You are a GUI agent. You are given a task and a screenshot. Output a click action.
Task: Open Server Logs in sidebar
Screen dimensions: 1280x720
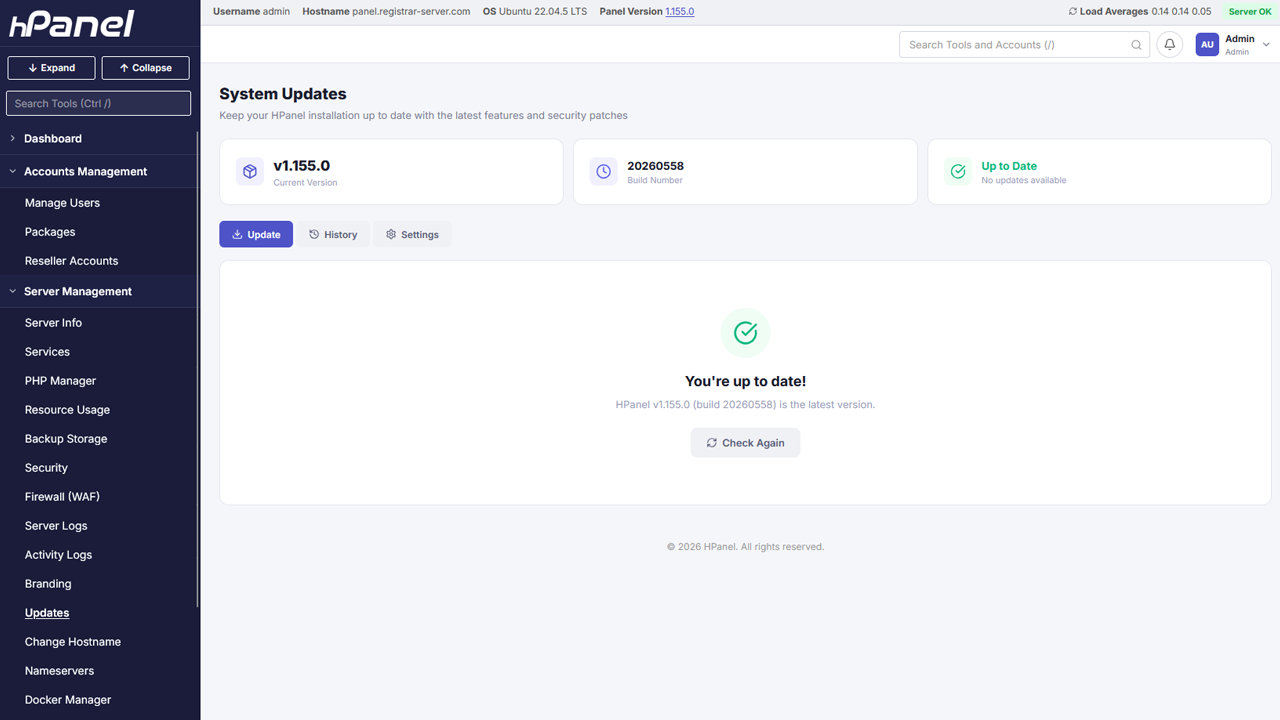pos(56,526)
